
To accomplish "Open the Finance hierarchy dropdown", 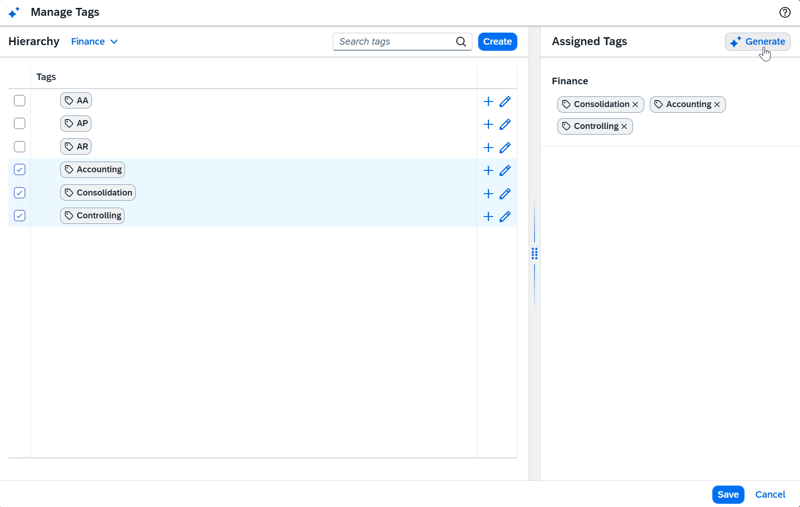I will coord(94,42).
